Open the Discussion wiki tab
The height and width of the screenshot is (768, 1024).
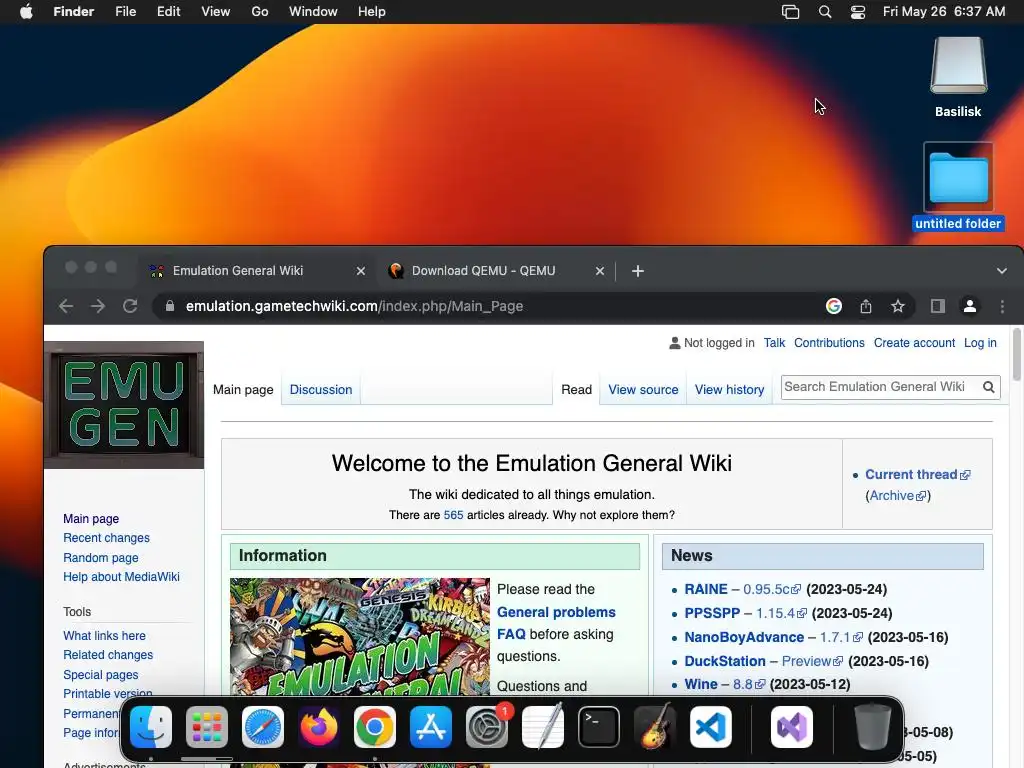pos(321,389)
